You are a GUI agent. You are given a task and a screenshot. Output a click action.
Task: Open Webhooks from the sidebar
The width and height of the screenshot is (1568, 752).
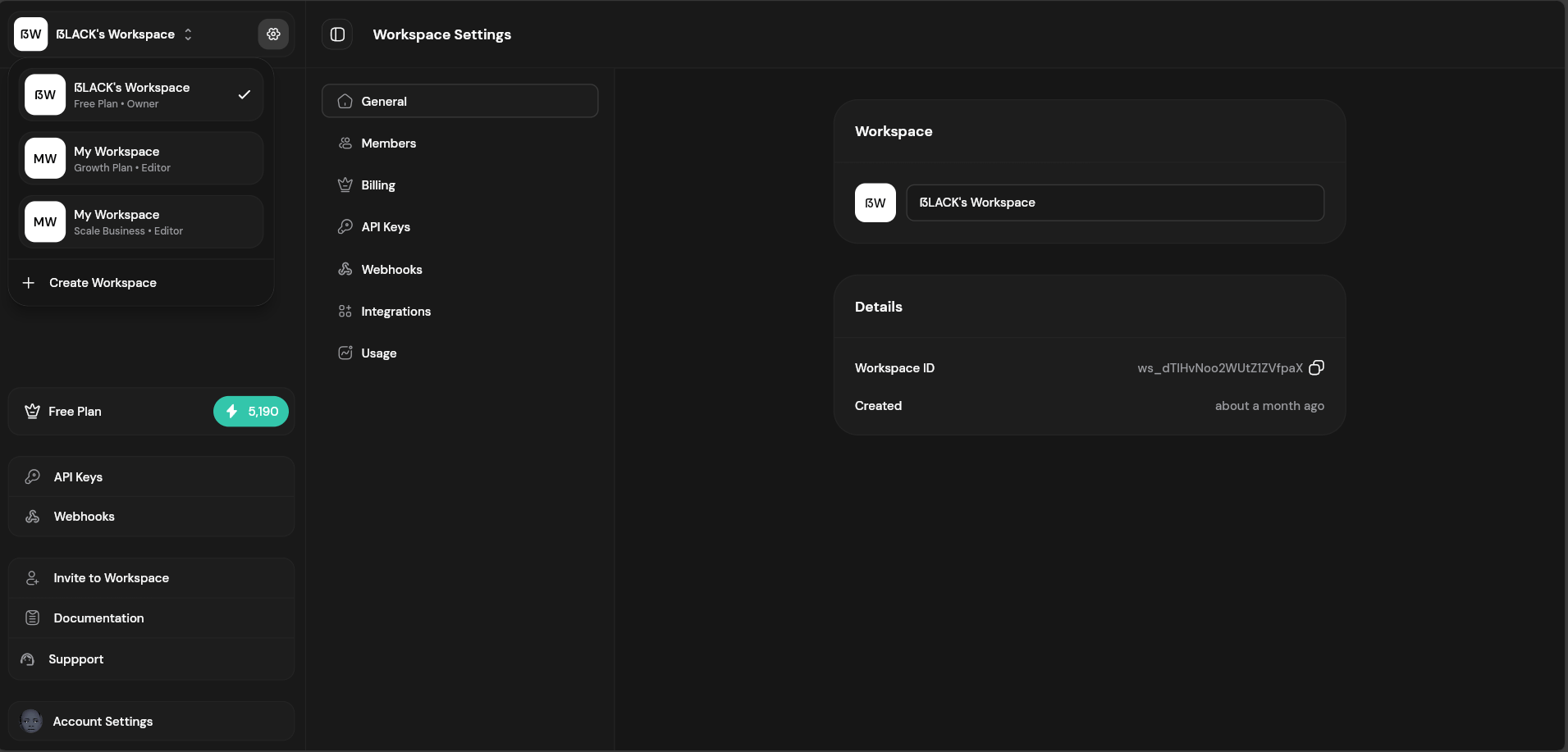coord(152,517)
